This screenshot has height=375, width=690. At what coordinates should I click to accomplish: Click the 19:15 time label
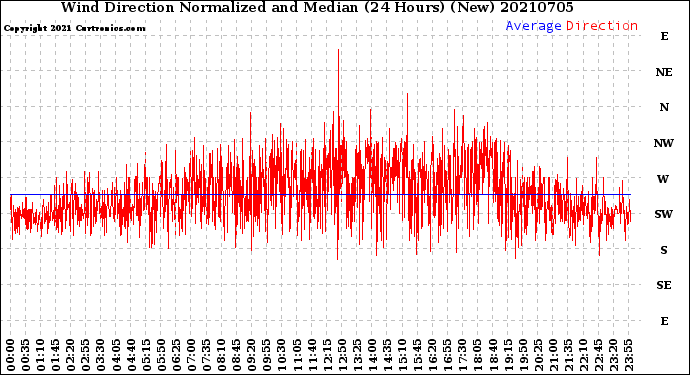click(x=508, y=355)
